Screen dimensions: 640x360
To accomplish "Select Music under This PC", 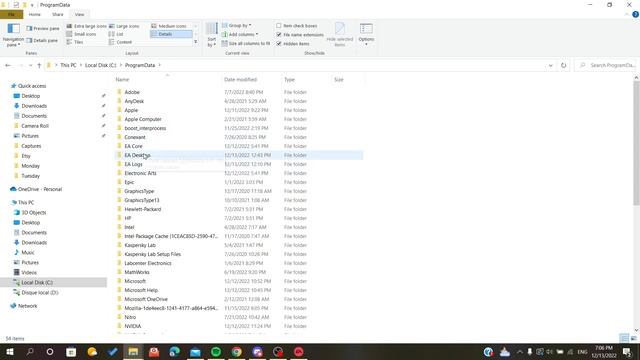I will [28, 252].
